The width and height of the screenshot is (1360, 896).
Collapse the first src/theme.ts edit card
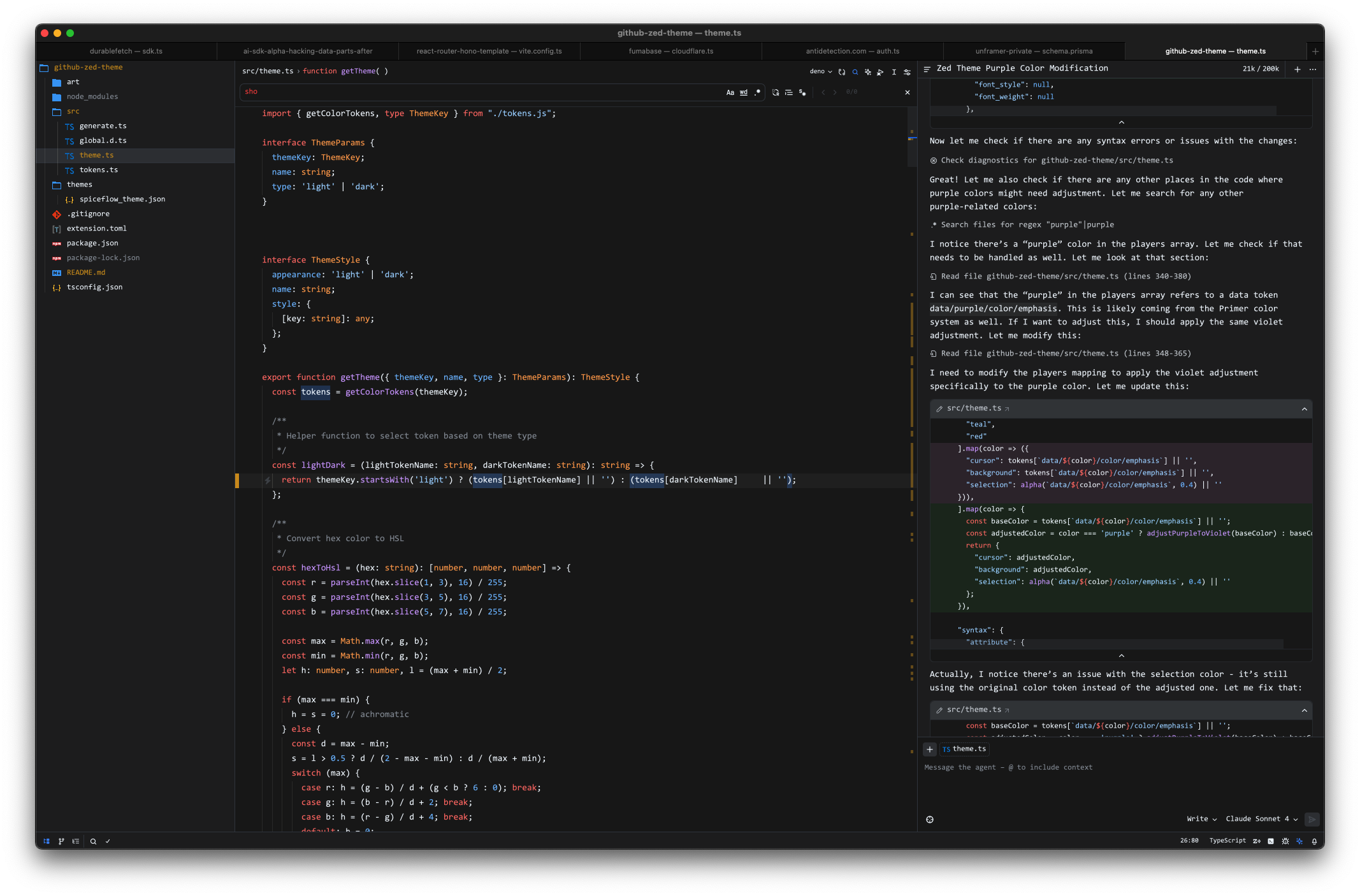click(1305, 408)
